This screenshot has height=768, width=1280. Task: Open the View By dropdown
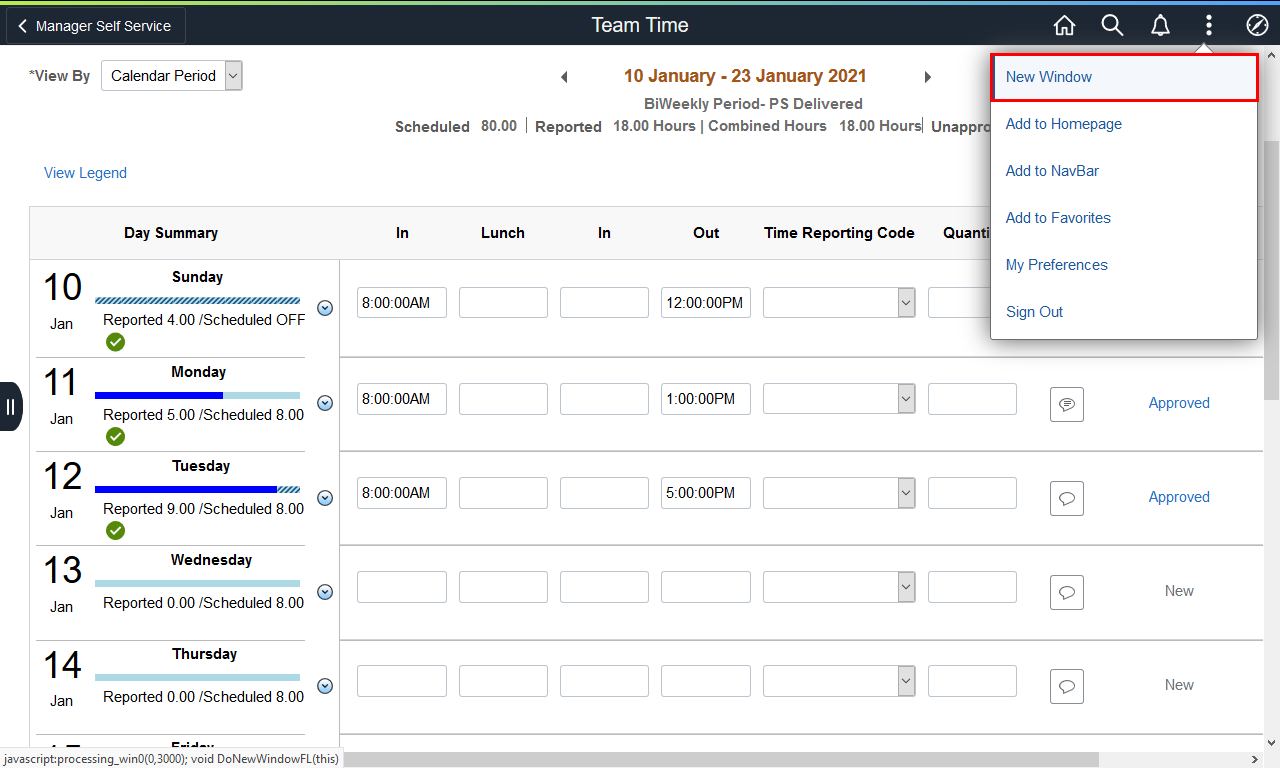[x=172, y=76]
